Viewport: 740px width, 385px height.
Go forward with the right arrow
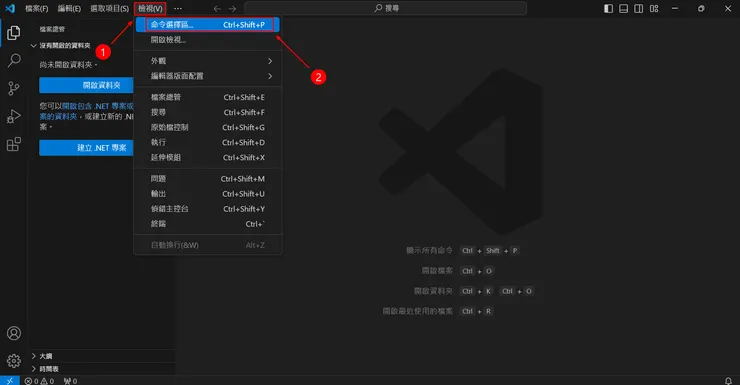(232, 8)
